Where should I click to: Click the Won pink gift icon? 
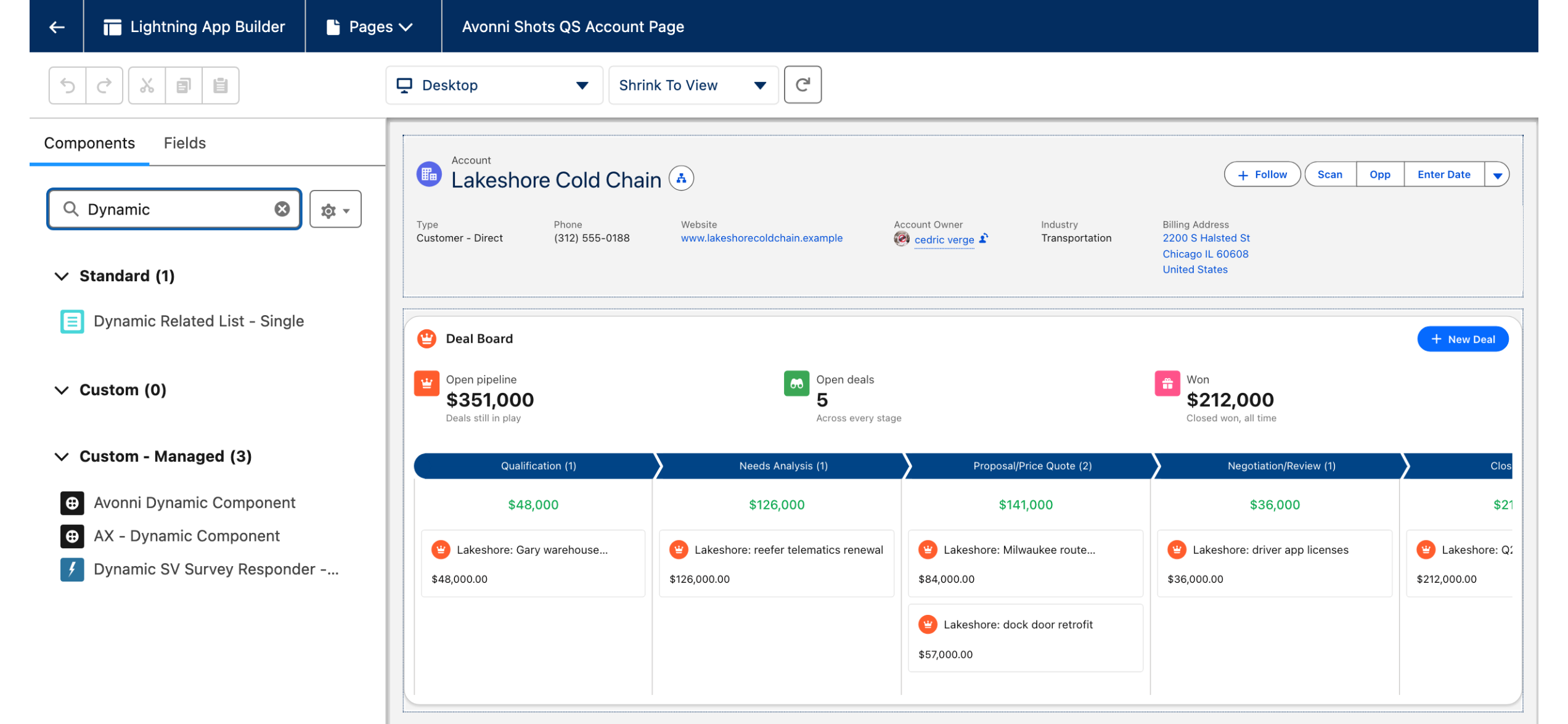point(1167,383)
